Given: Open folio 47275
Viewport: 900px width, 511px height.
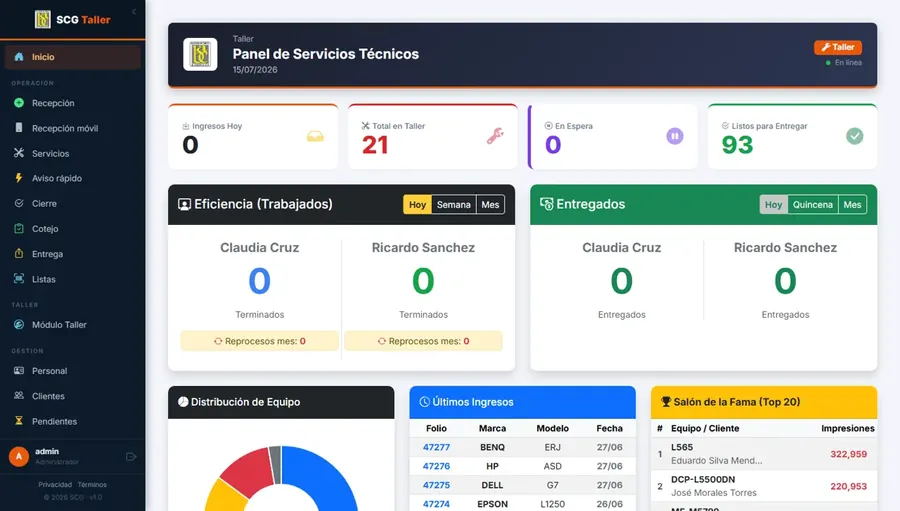Looking at the screenshot, I should coord(436,485).
